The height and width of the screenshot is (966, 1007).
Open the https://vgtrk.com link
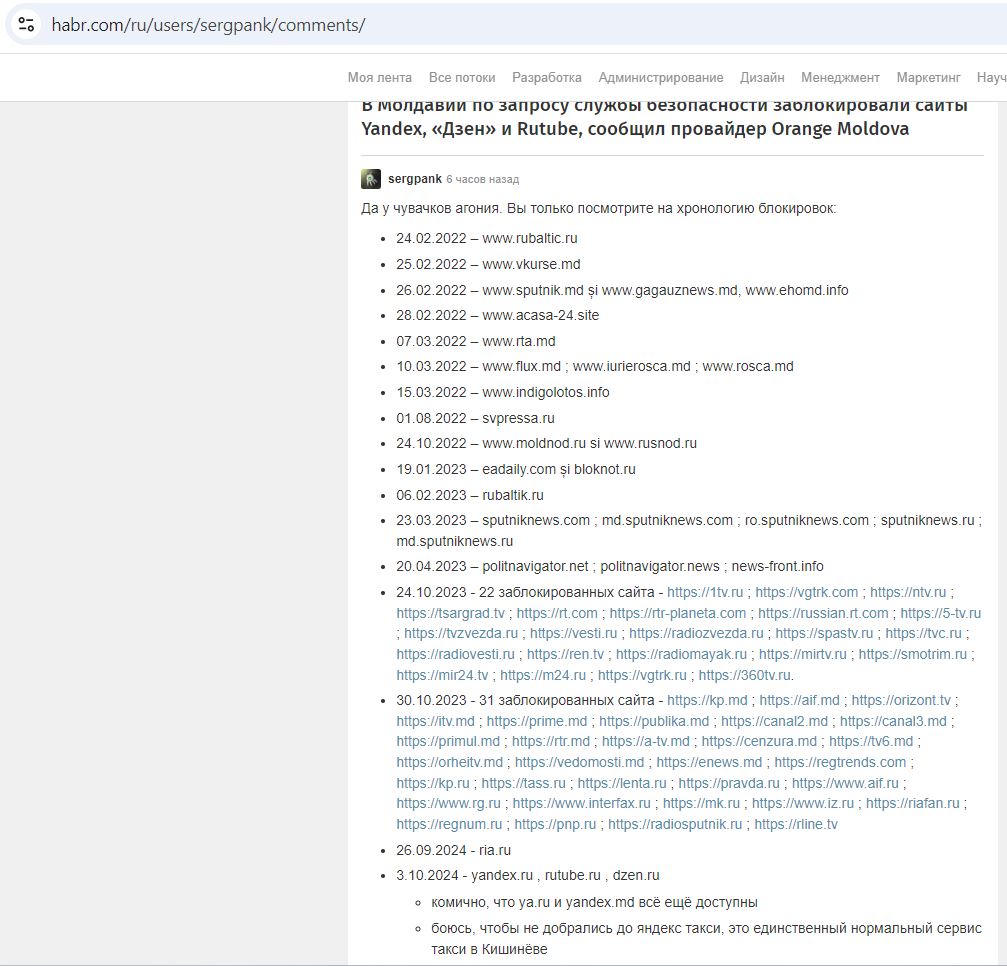pos(806,592)
